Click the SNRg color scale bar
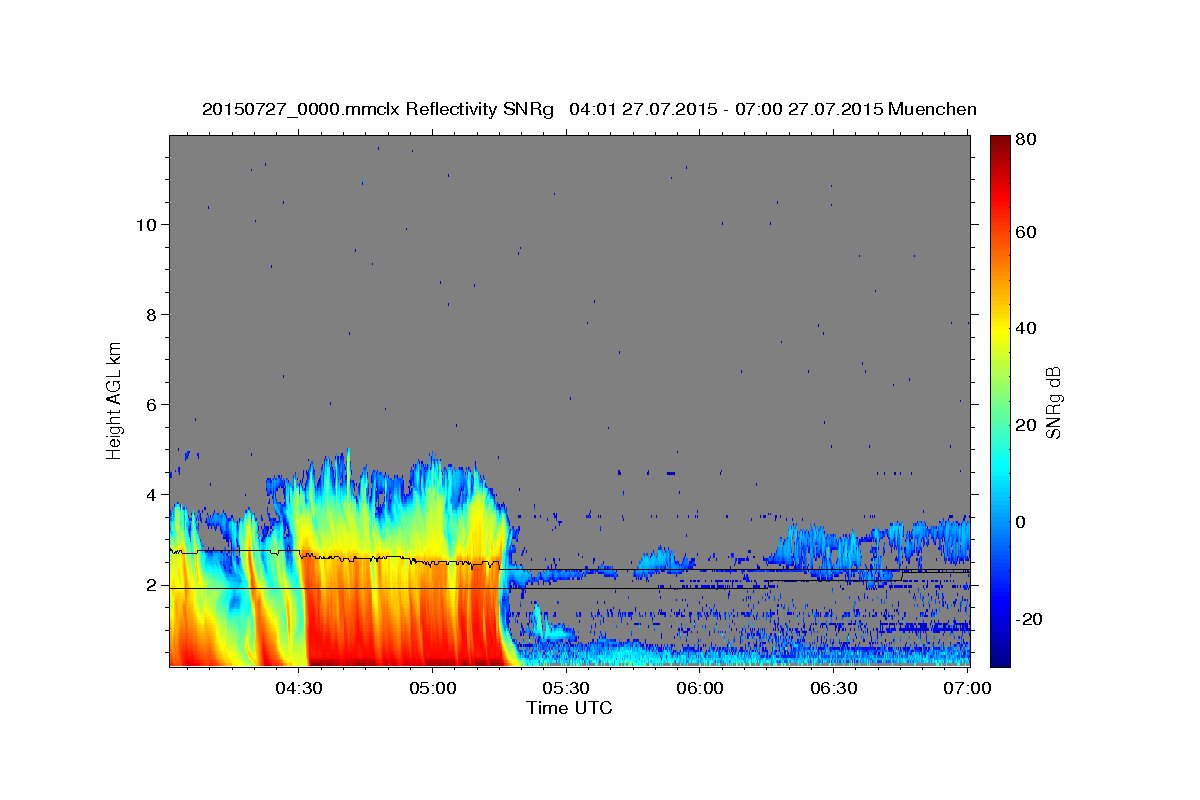 click(x=999, y=401)
